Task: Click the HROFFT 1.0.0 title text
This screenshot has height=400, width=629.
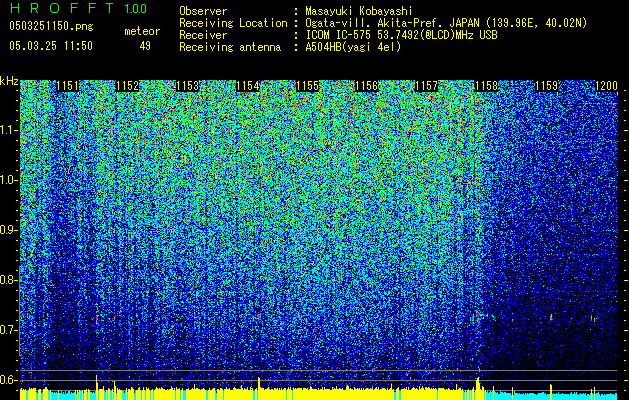Action: [x=78, y=8]
